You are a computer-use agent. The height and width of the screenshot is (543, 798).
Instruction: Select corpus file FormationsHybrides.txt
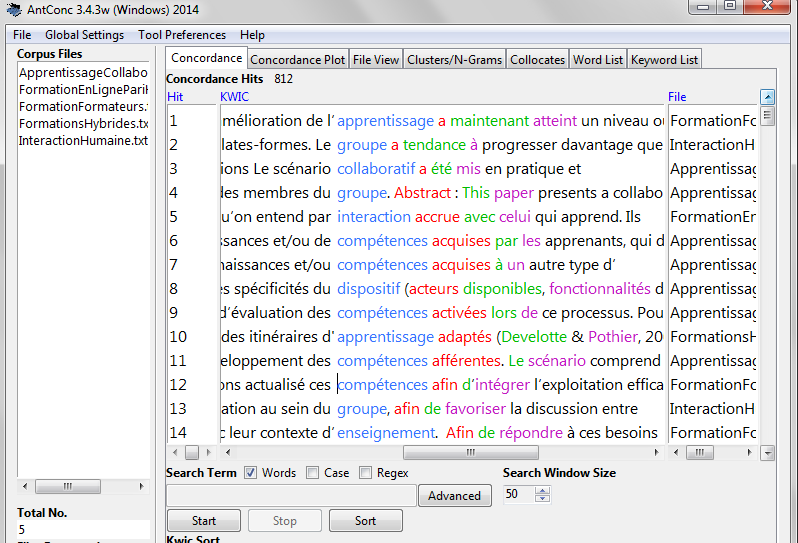click(x=83, y=124)
